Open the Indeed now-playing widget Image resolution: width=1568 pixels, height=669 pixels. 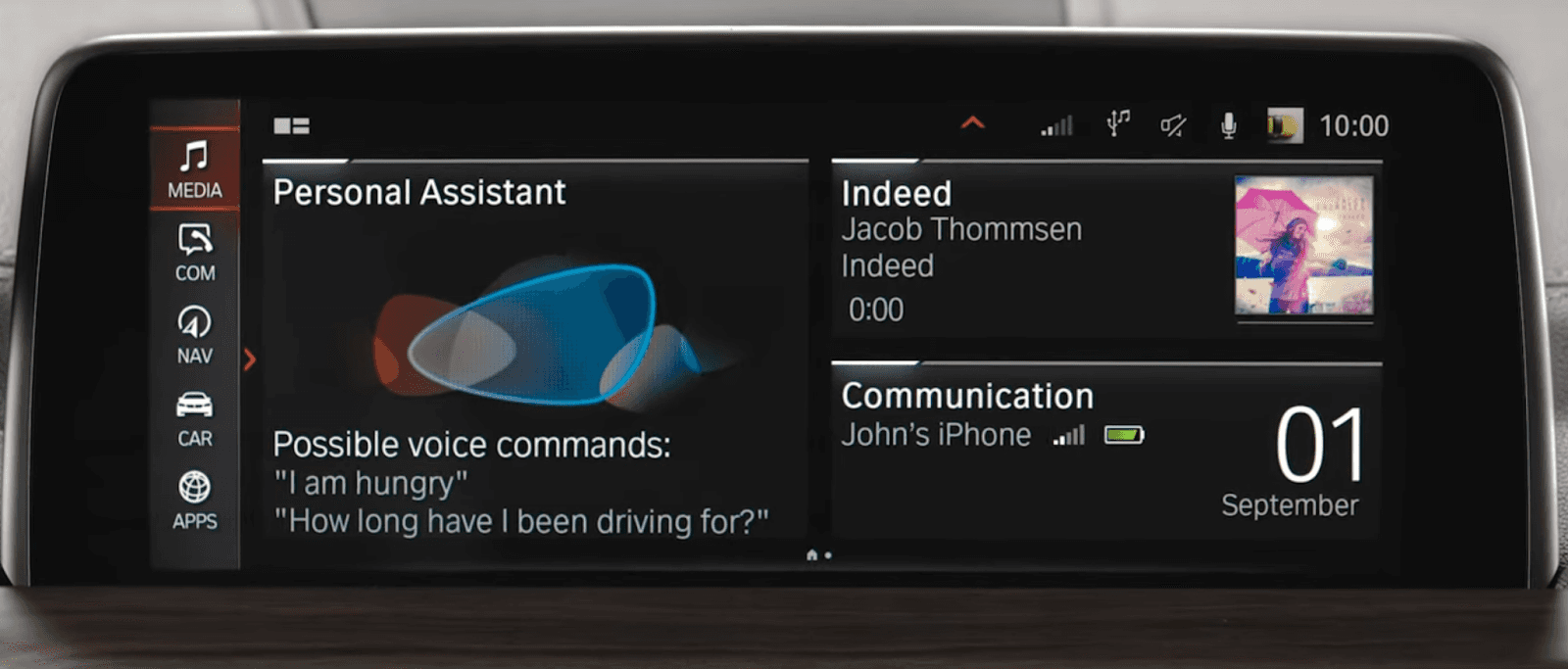1106,250
